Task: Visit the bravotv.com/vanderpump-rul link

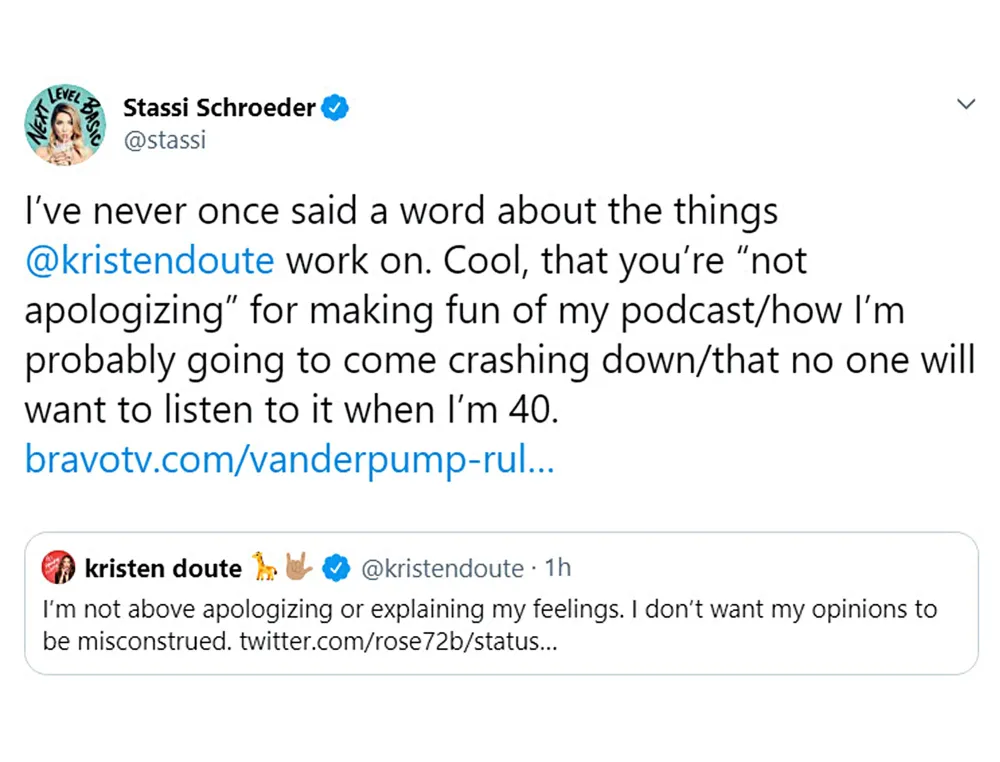Action: tap(288, 459)
